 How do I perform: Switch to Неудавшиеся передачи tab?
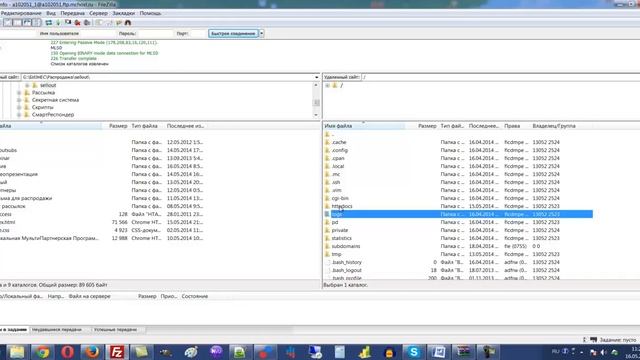click(x=57, y=329)
